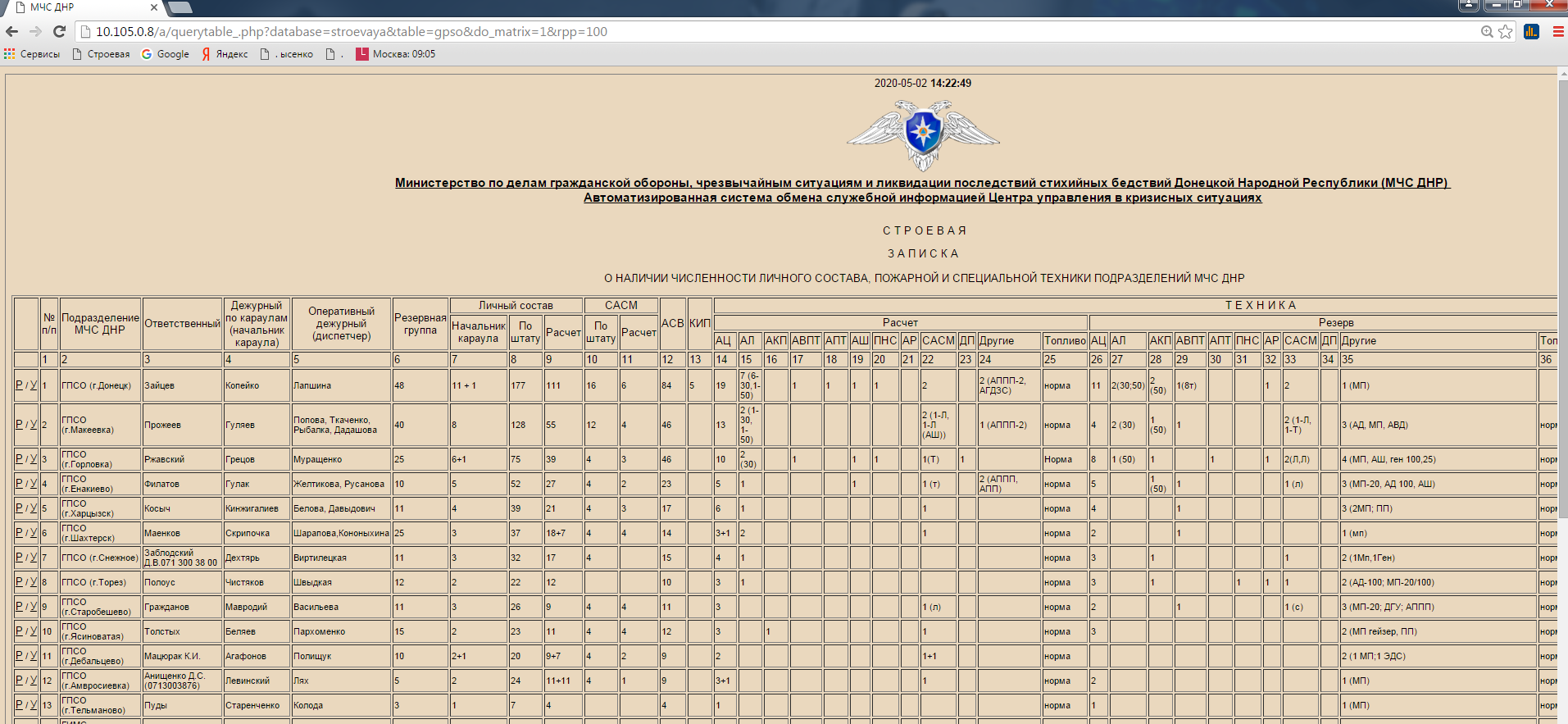
Task: Open the Яндекс bookmark
Action: 225,54
